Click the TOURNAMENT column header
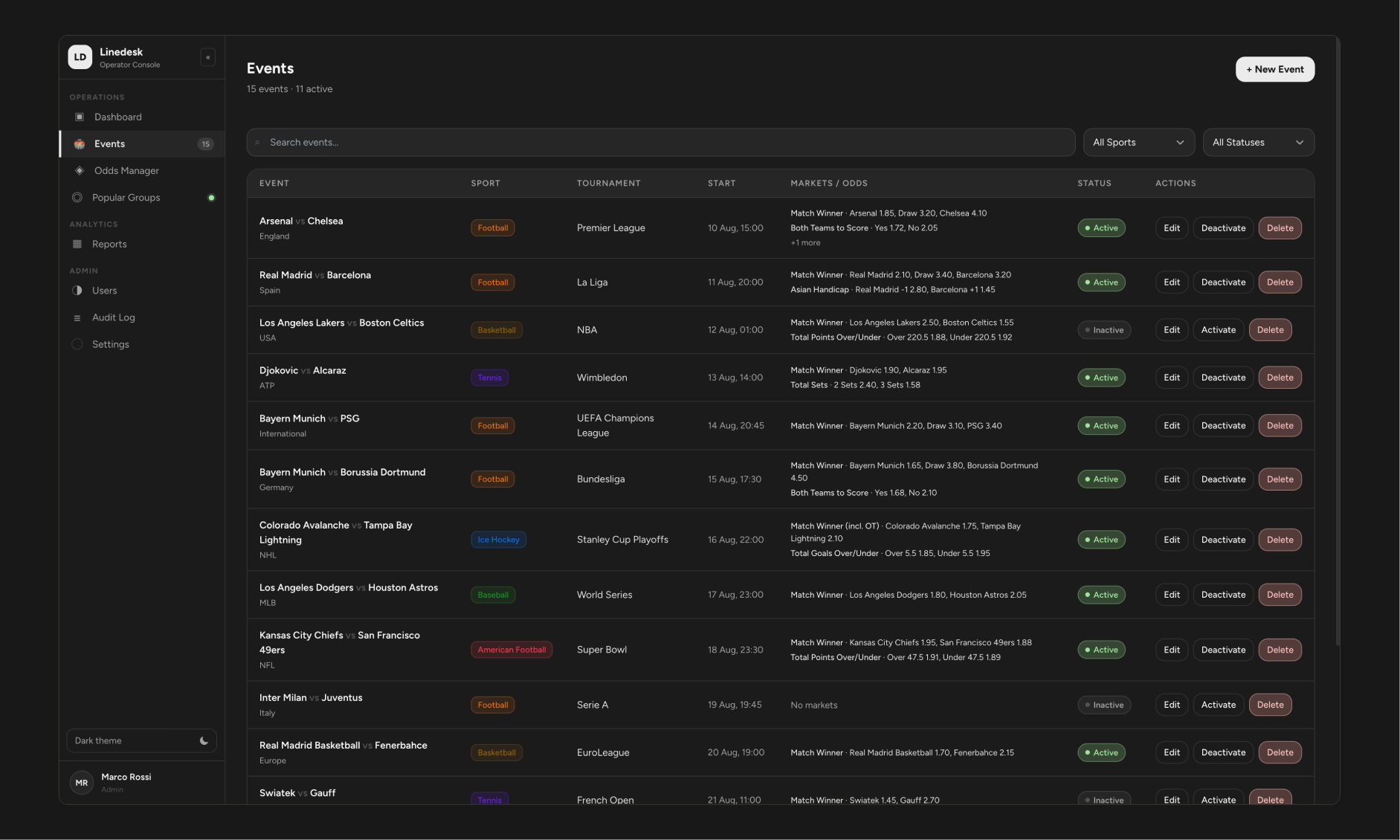 coord(608,183)
